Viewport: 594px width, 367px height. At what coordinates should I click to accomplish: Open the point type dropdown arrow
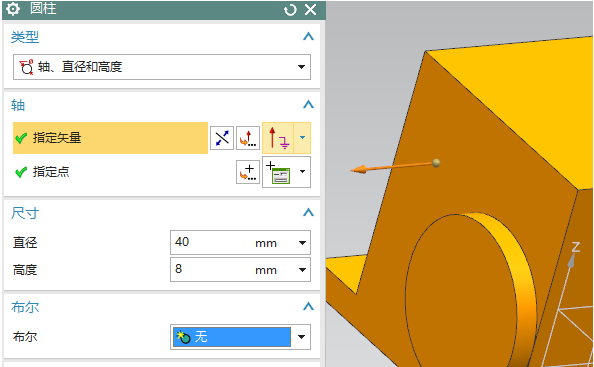[x=302, y=172]
